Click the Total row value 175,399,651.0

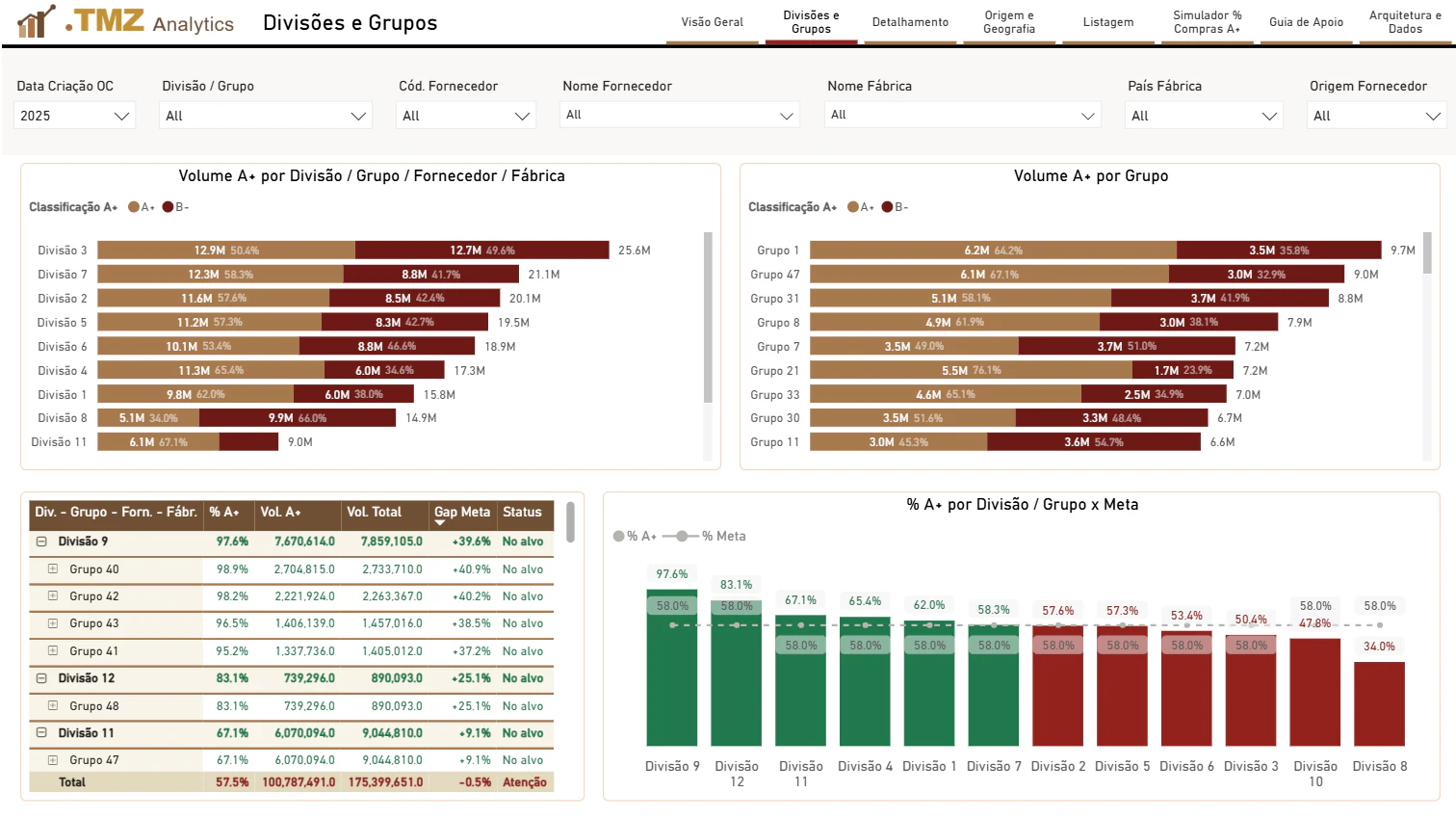(x=385, y=782)
